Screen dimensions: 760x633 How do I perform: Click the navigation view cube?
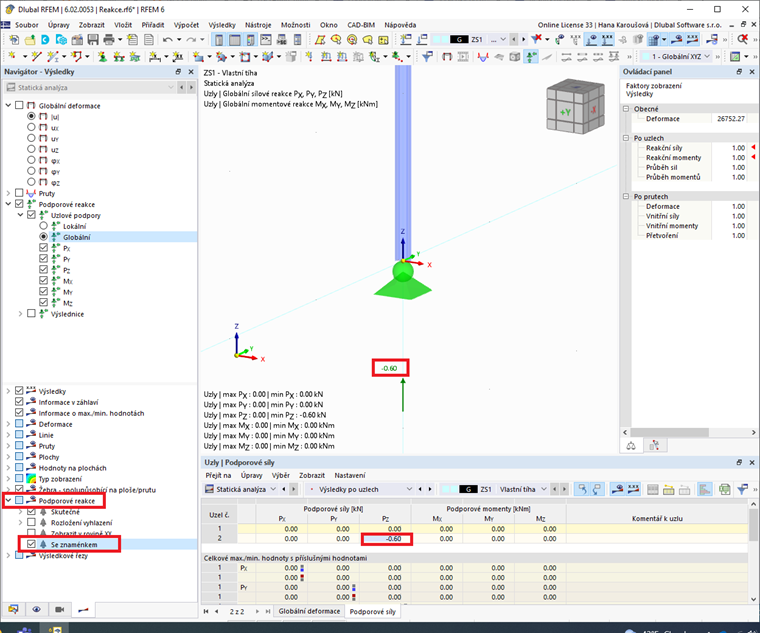[x=575, y=106]
